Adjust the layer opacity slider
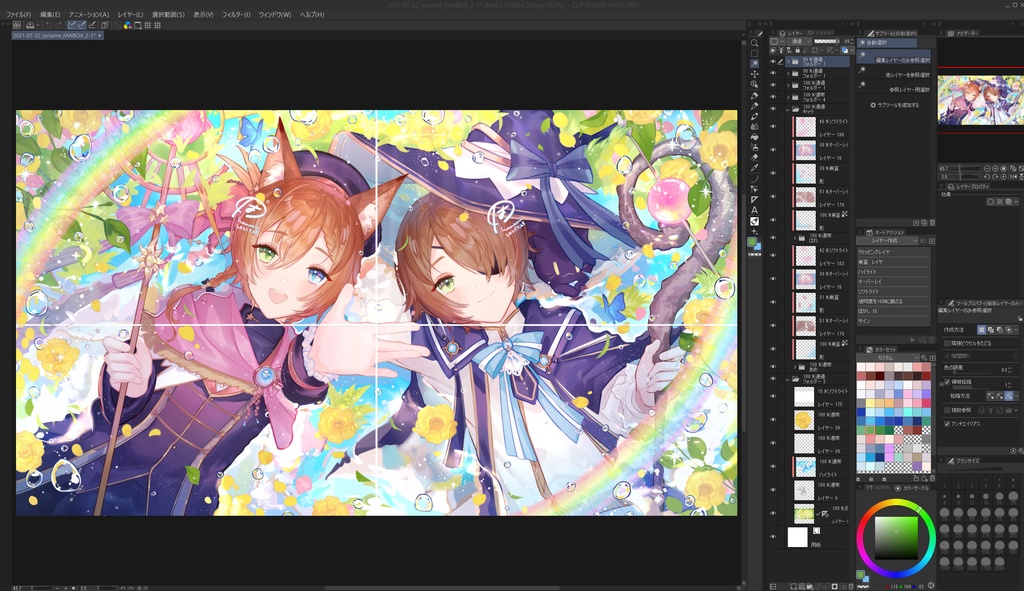Viewport: 1024px width, 591px height. [826, 41]
